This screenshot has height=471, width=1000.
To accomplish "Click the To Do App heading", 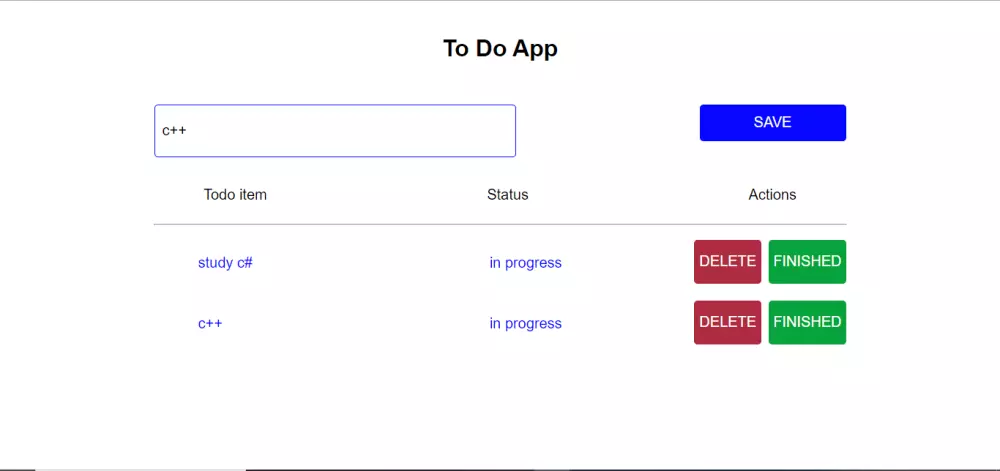I will (x=500, y=48).
